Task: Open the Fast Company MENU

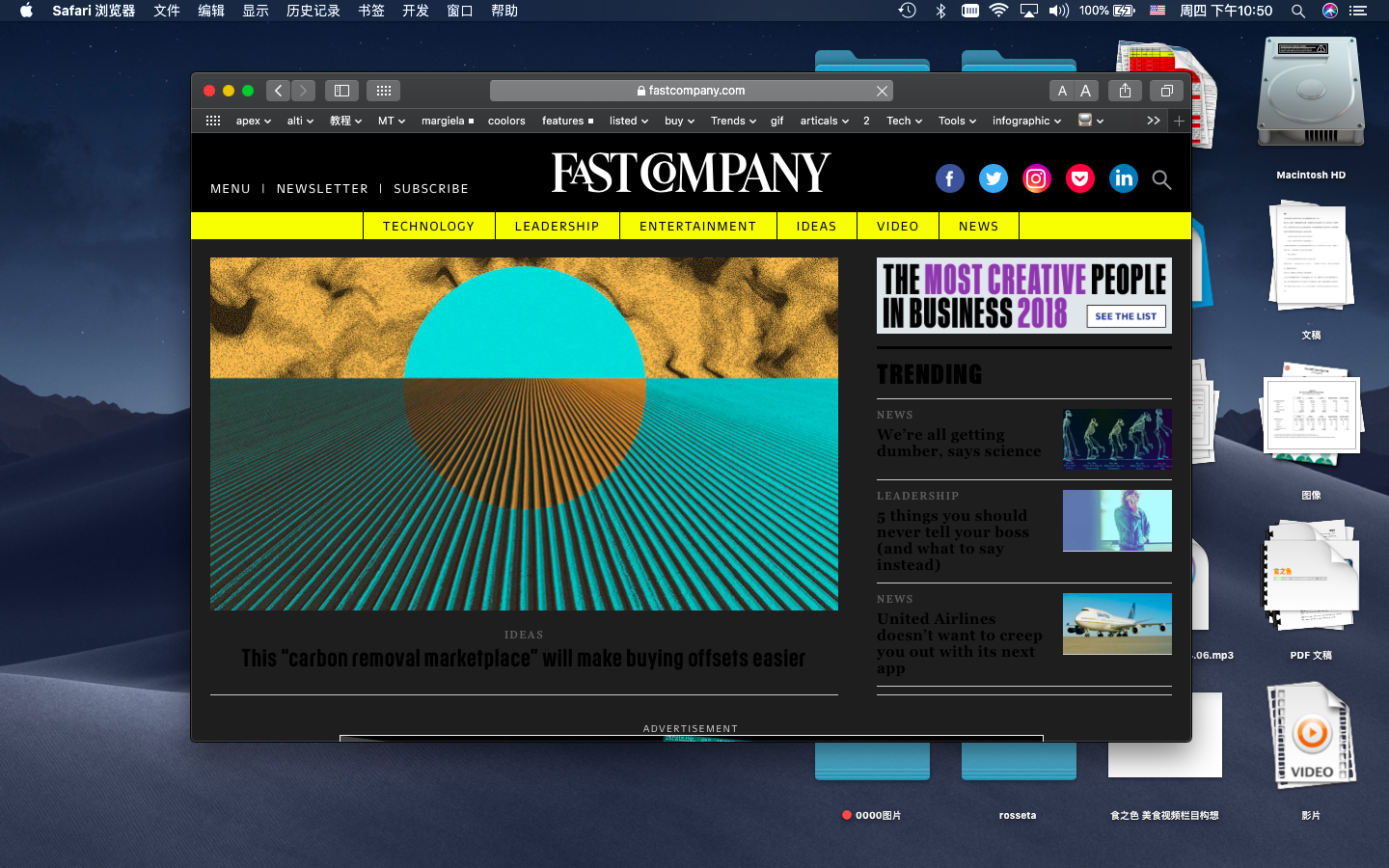Action: 231,189
